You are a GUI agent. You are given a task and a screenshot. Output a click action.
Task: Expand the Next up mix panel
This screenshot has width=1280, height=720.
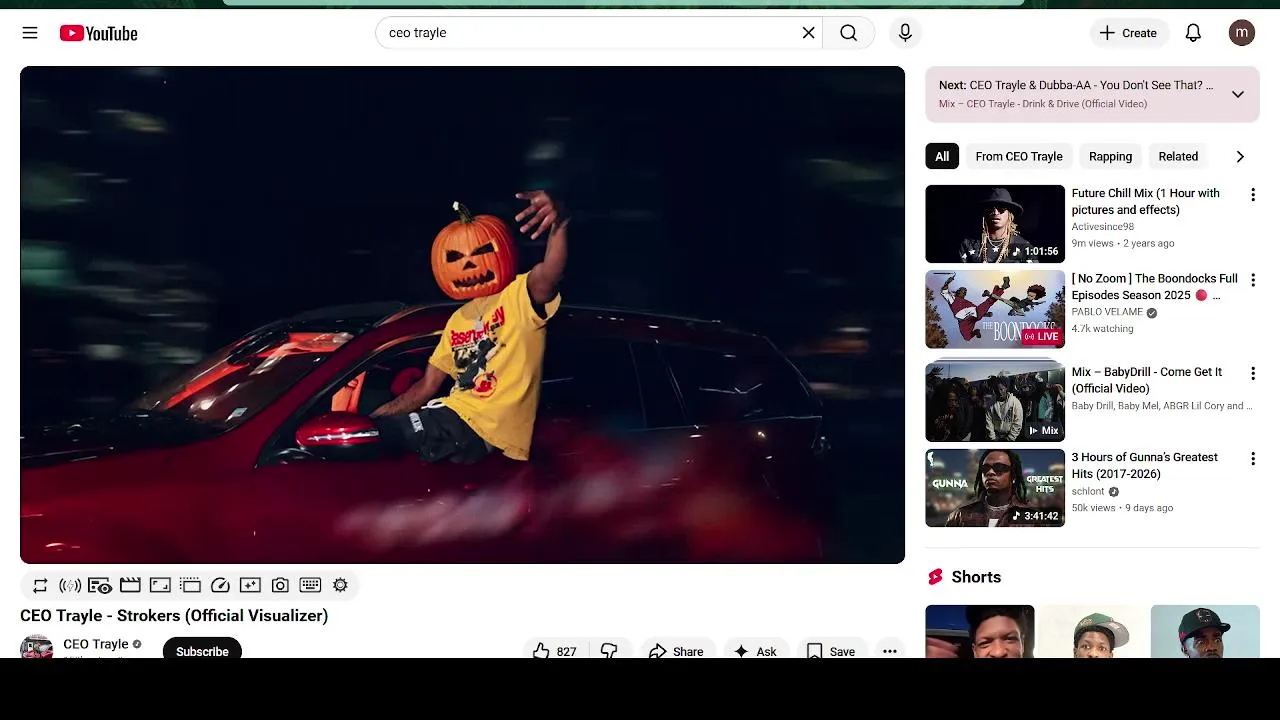coord(1238,94)
